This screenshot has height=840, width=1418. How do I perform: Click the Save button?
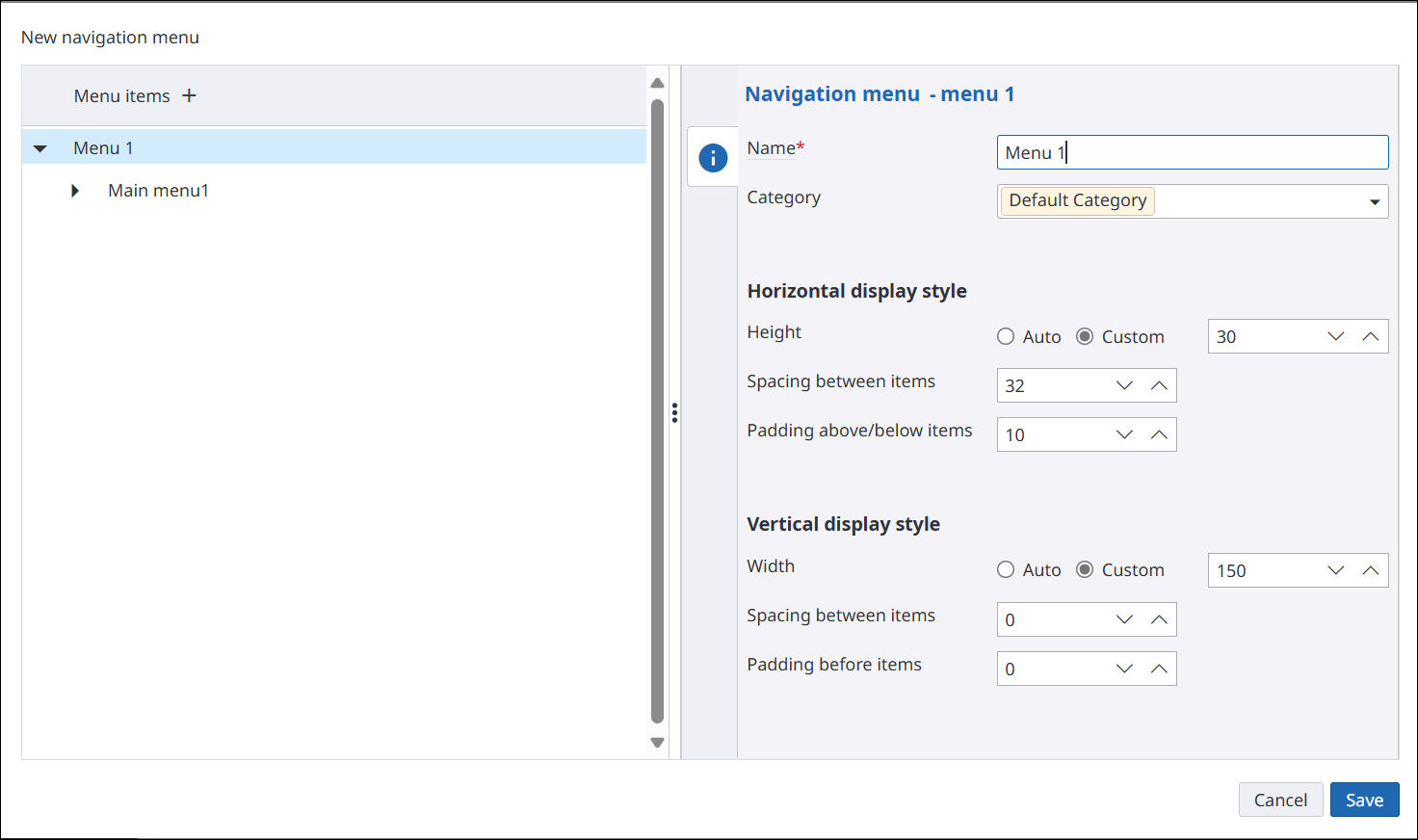pyautogui.click(x=1364, y=800)
